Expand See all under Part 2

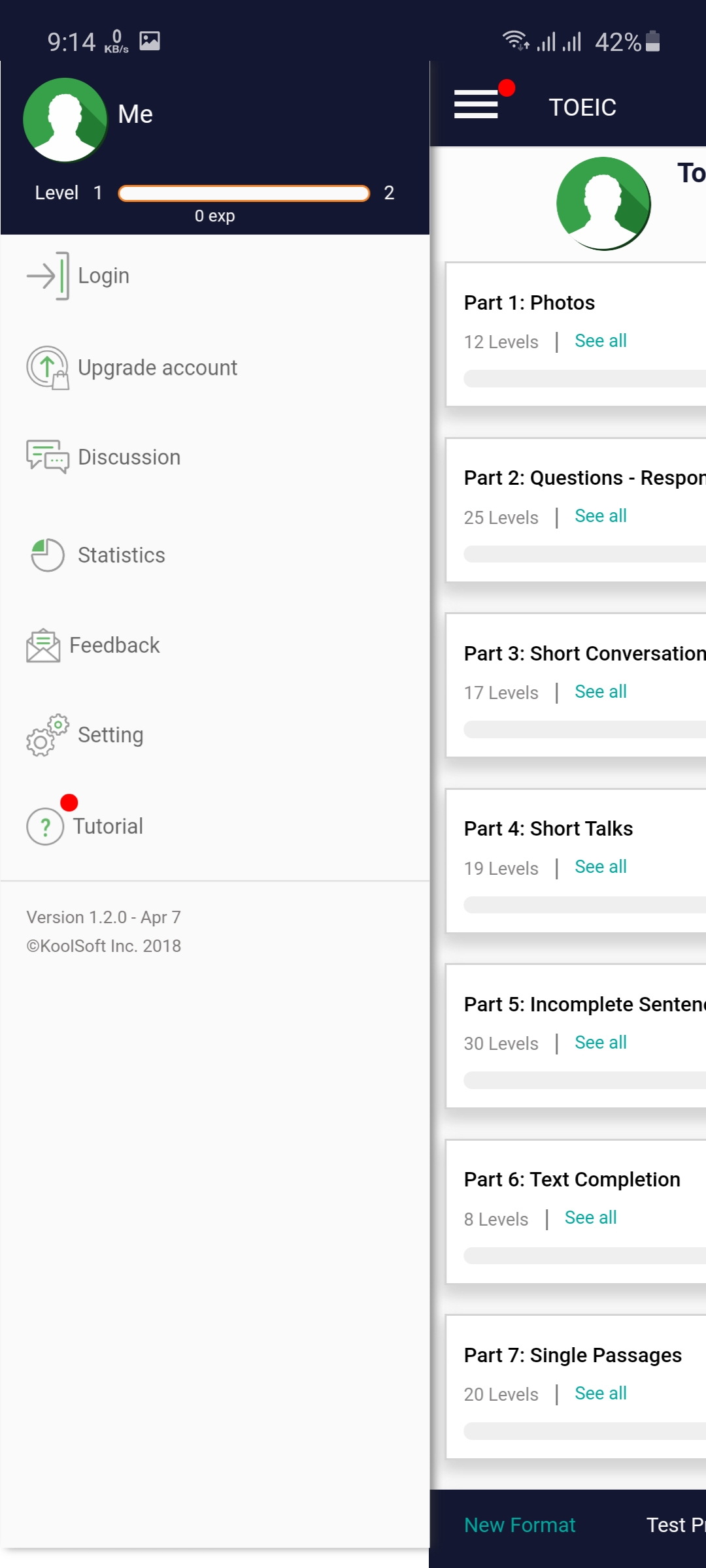(x=600, y=516)
